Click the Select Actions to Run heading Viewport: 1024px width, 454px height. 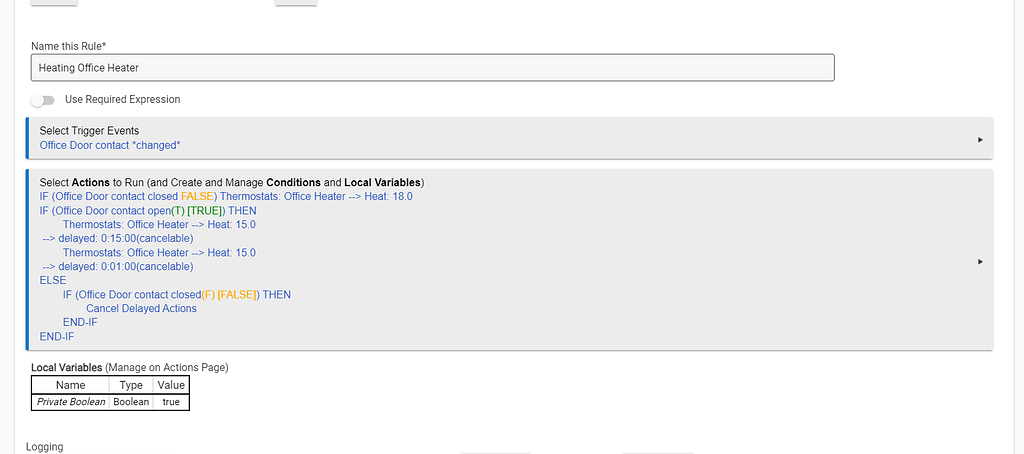click(232, 182)
